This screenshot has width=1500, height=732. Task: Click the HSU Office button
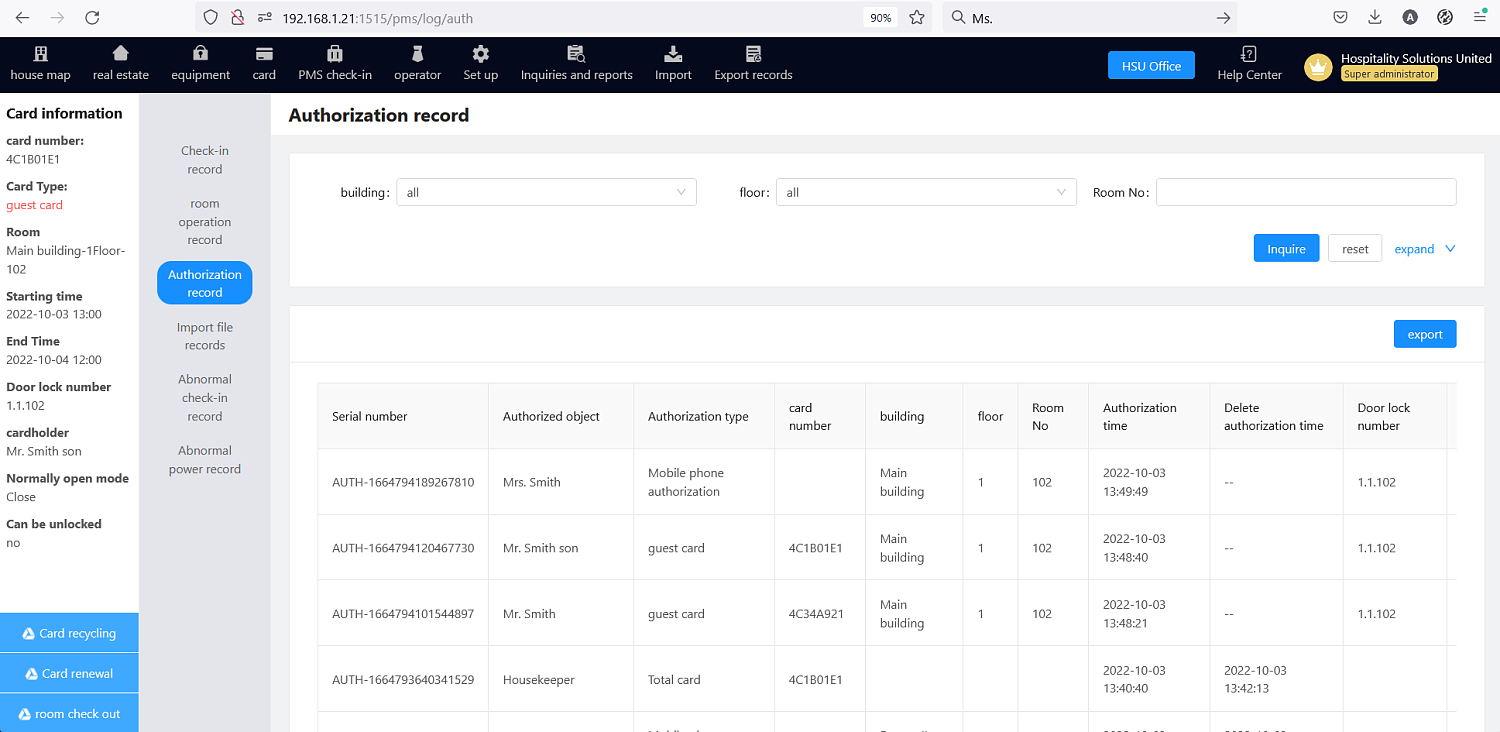click(x=1151, y=66)
